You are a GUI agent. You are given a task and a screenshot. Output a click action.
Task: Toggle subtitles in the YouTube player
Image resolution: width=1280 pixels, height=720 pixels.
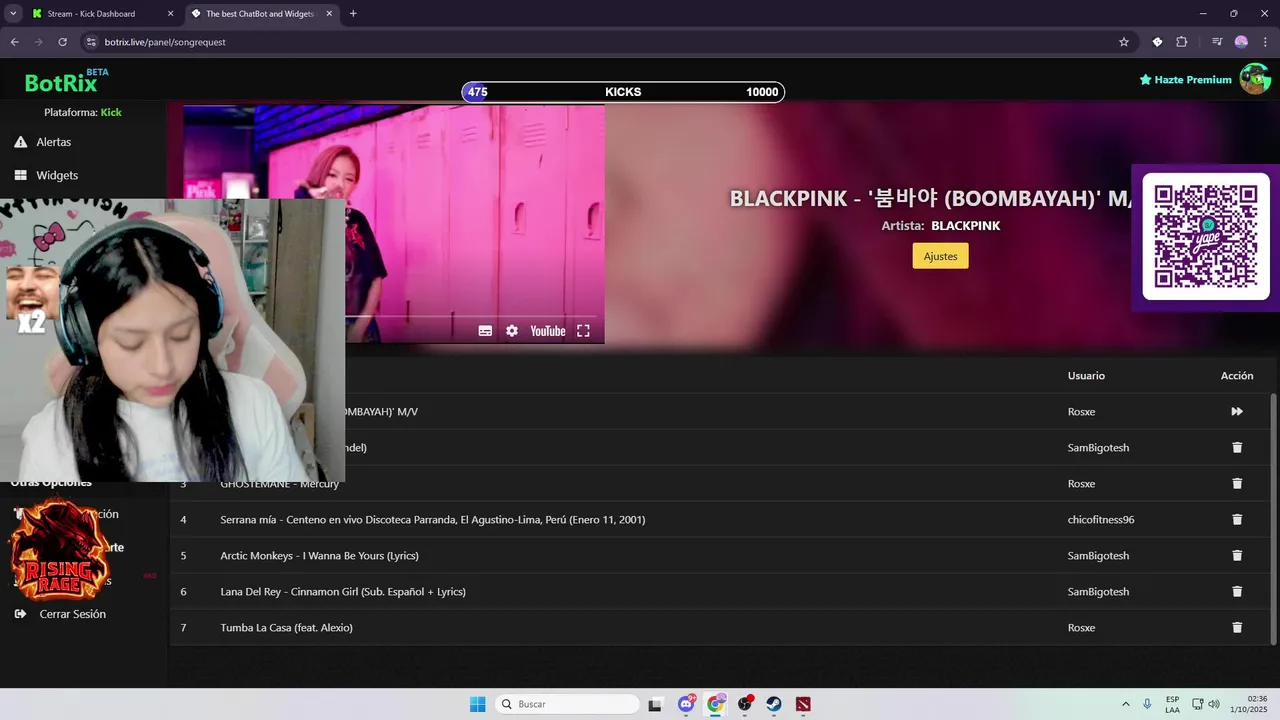(x=485, y=331)
